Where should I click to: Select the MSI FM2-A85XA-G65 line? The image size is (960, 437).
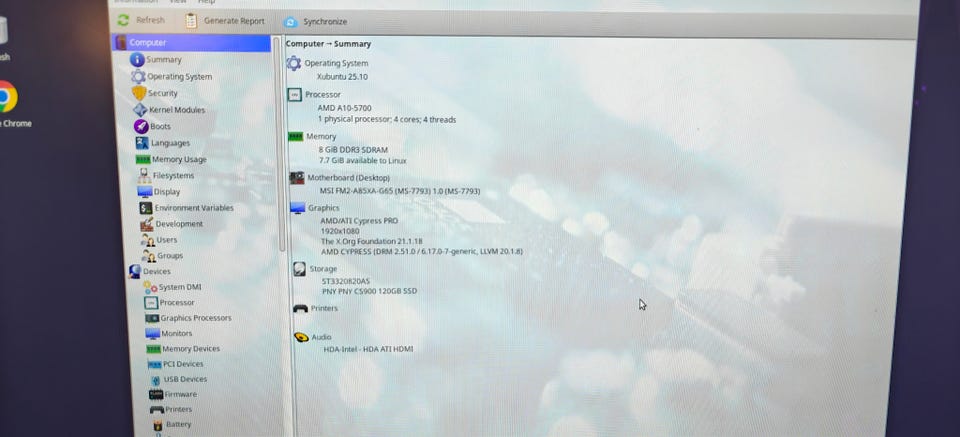(x=400, y=192)
